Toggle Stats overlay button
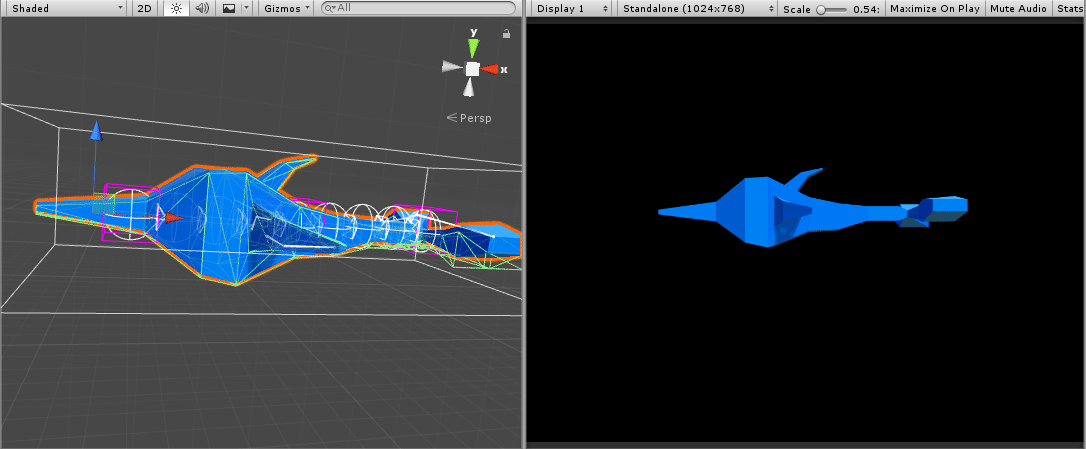This screenshot has width=1086, height=449. coord(1070,8)
